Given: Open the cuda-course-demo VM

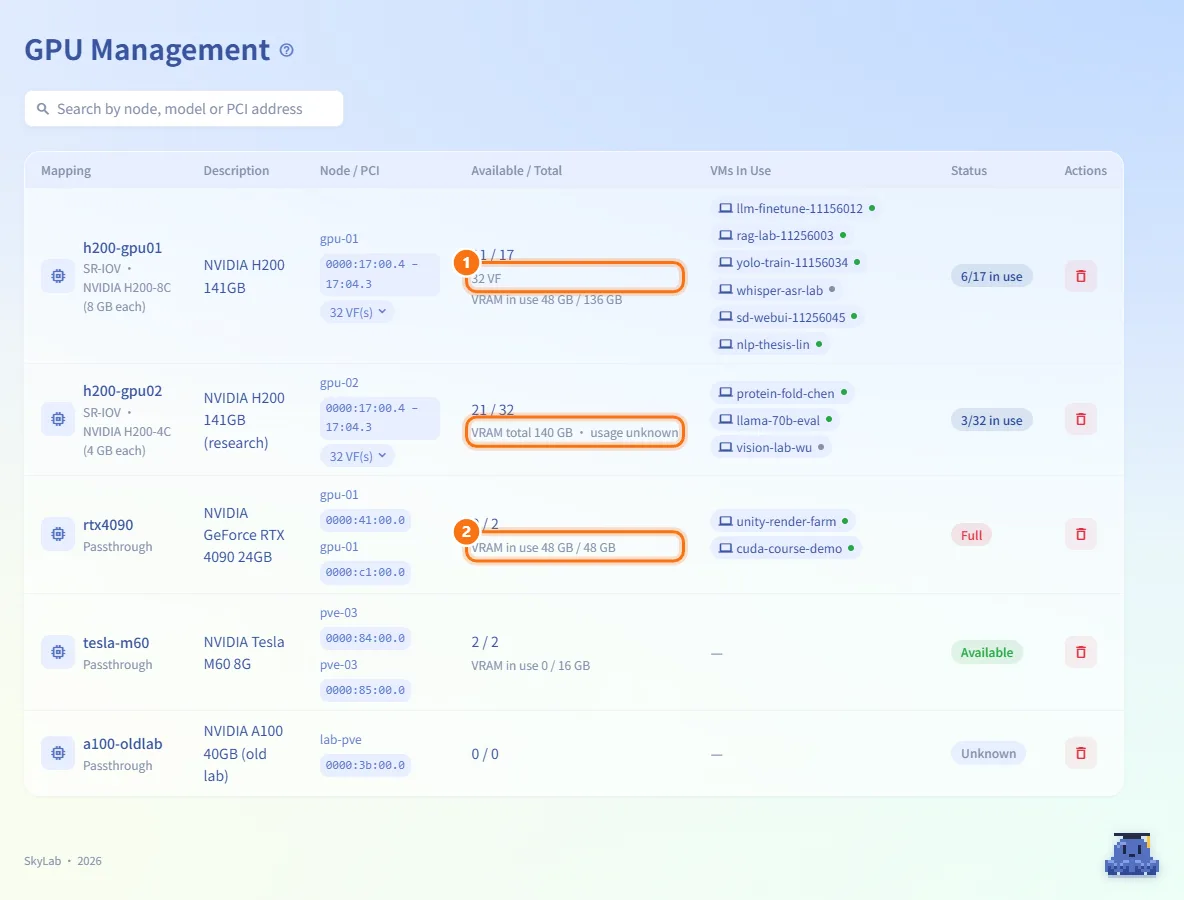Looking at the screenshot, I should 786,549.
